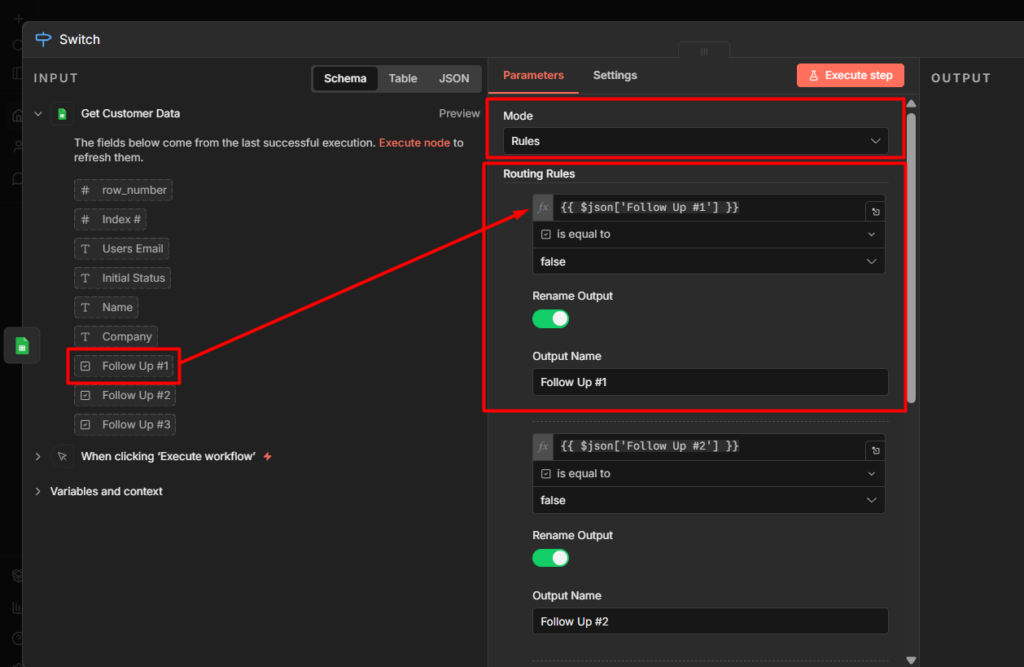Toggle Rename Output under Follow Up #2

[550, 558]
